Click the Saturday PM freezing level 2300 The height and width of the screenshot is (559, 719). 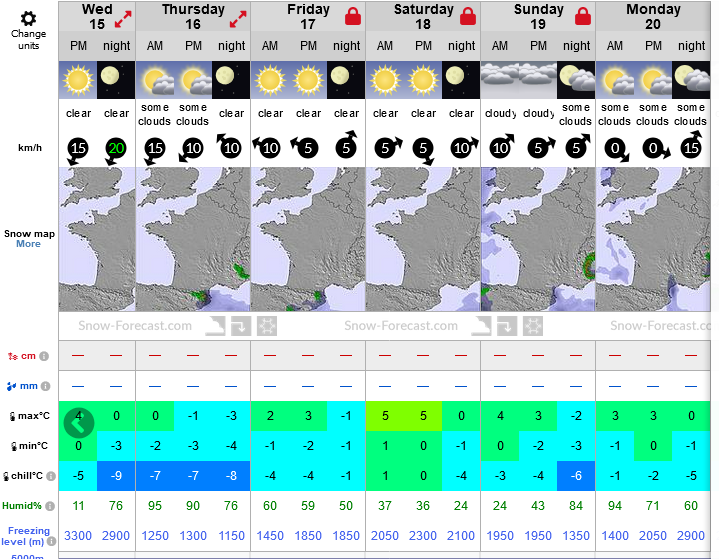click(423, 536)
